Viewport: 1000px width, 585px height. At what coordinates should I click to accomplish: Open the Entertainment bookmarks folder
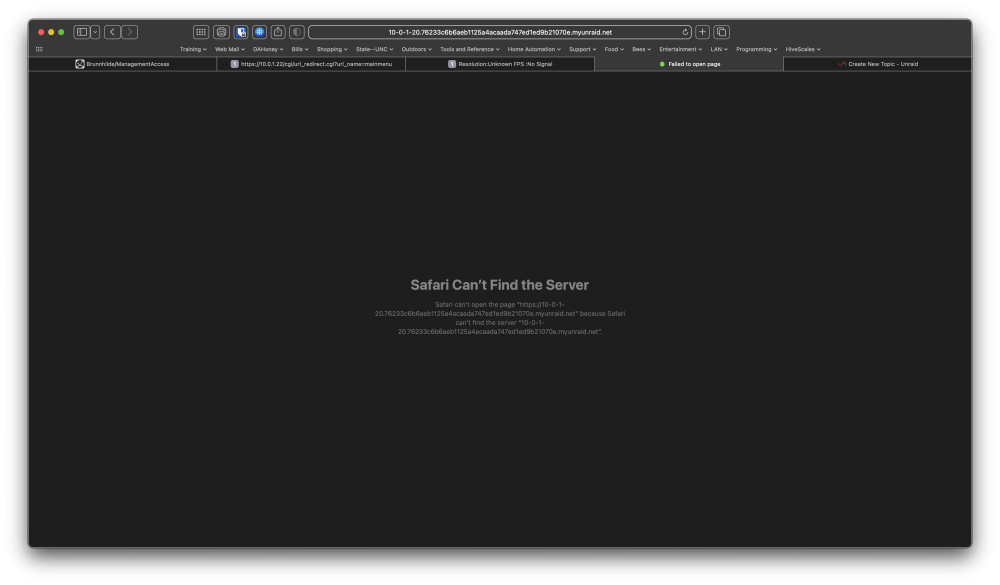680,49
